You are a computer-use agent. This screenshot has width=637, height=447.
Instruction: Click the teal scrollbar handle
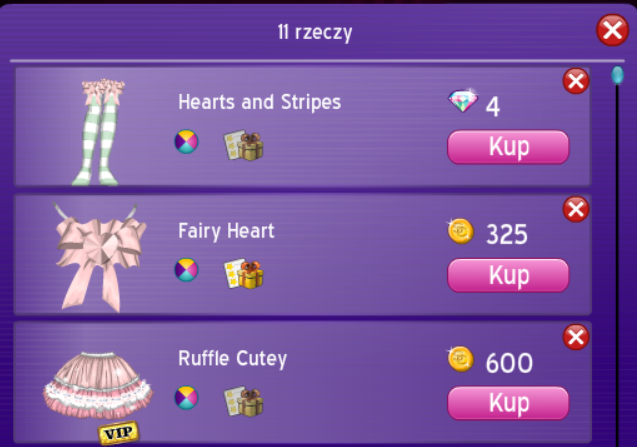coord(618,76)
